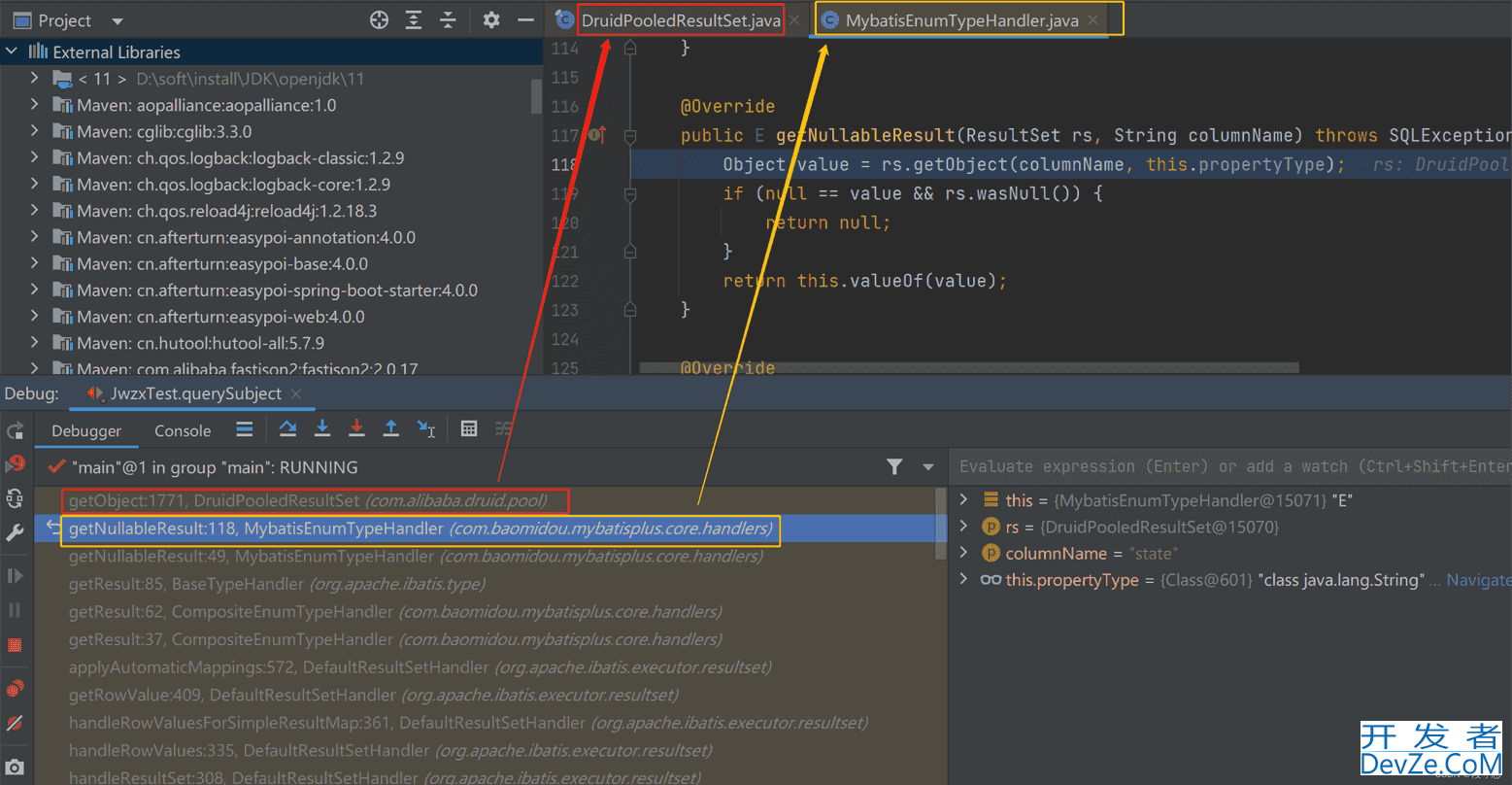Close DruidPooledResultSet.java tab
1512x785 pixels.
click(x=795, y=20)
